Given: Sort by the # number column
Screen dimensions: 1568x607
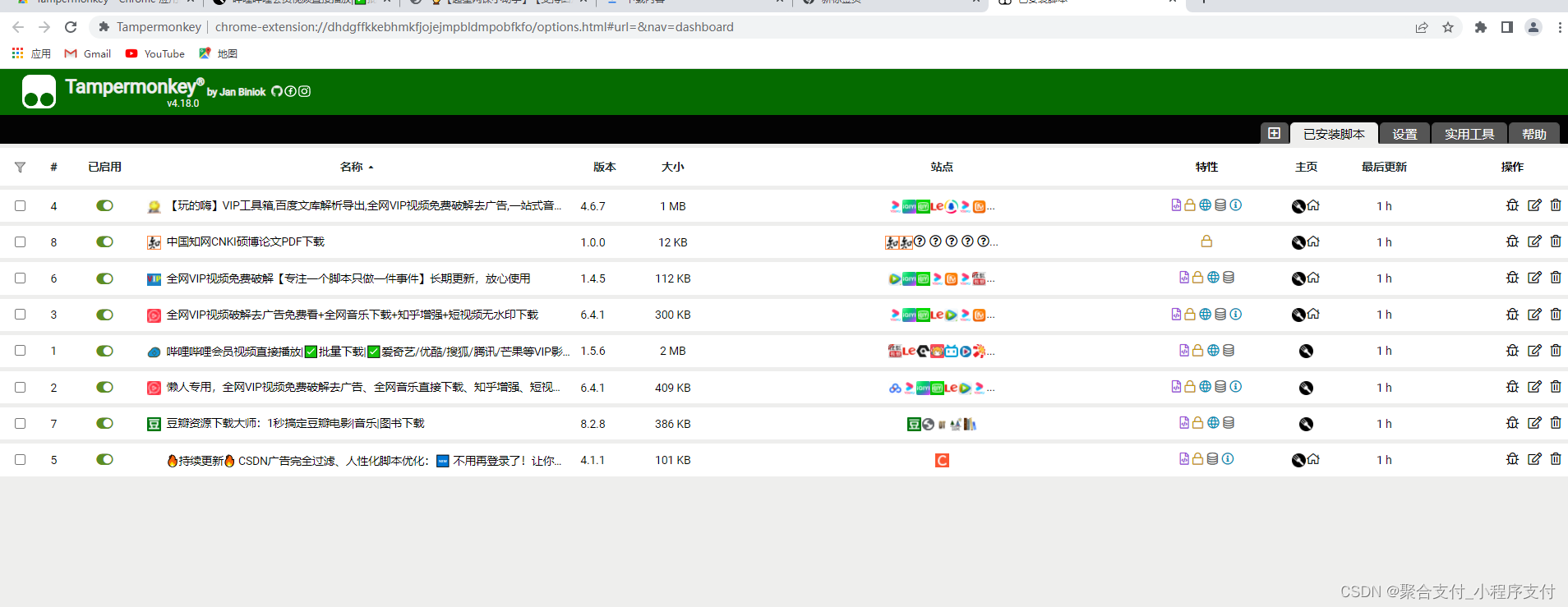Looking at the screenshot, I should click(53, 167).
